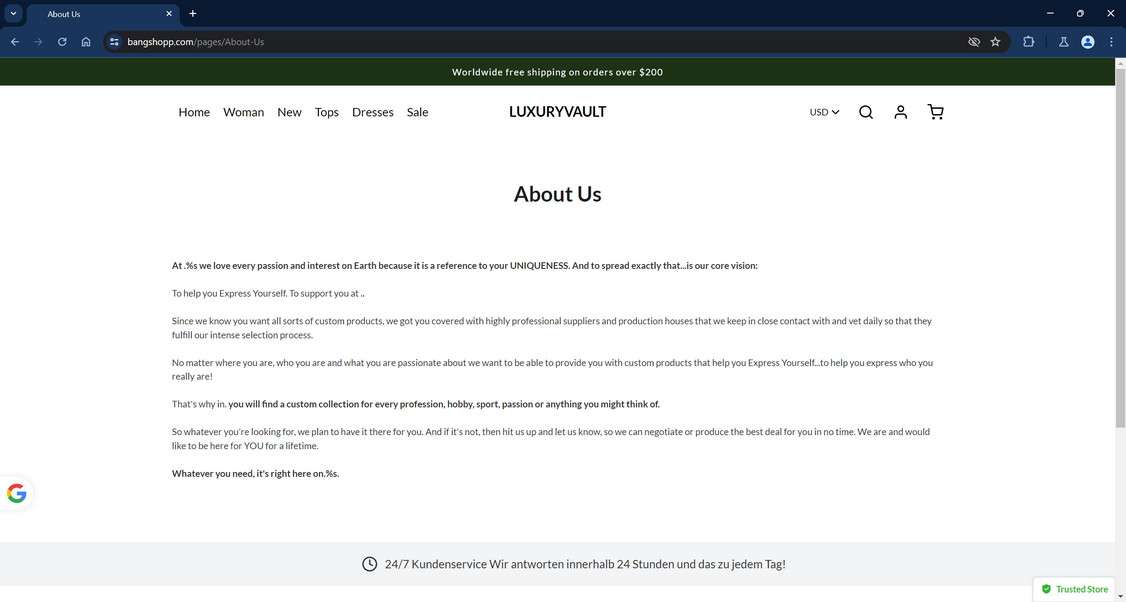Click text 'Whatever you need, it's right here'
1126x602 pixels.
[x=255, y=473]
